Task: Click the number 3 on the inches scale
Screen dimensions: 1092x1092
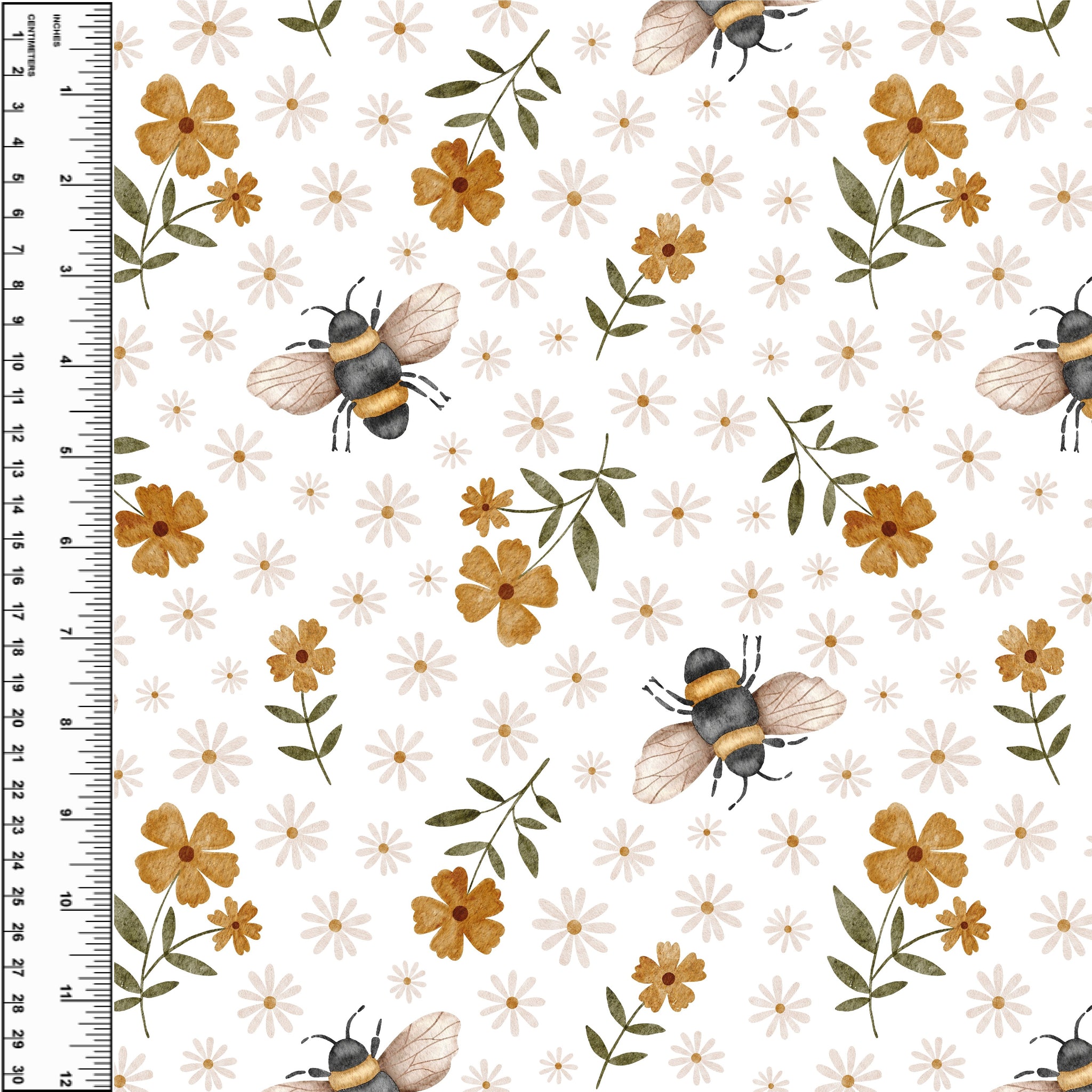Action: tap(66, 270)
